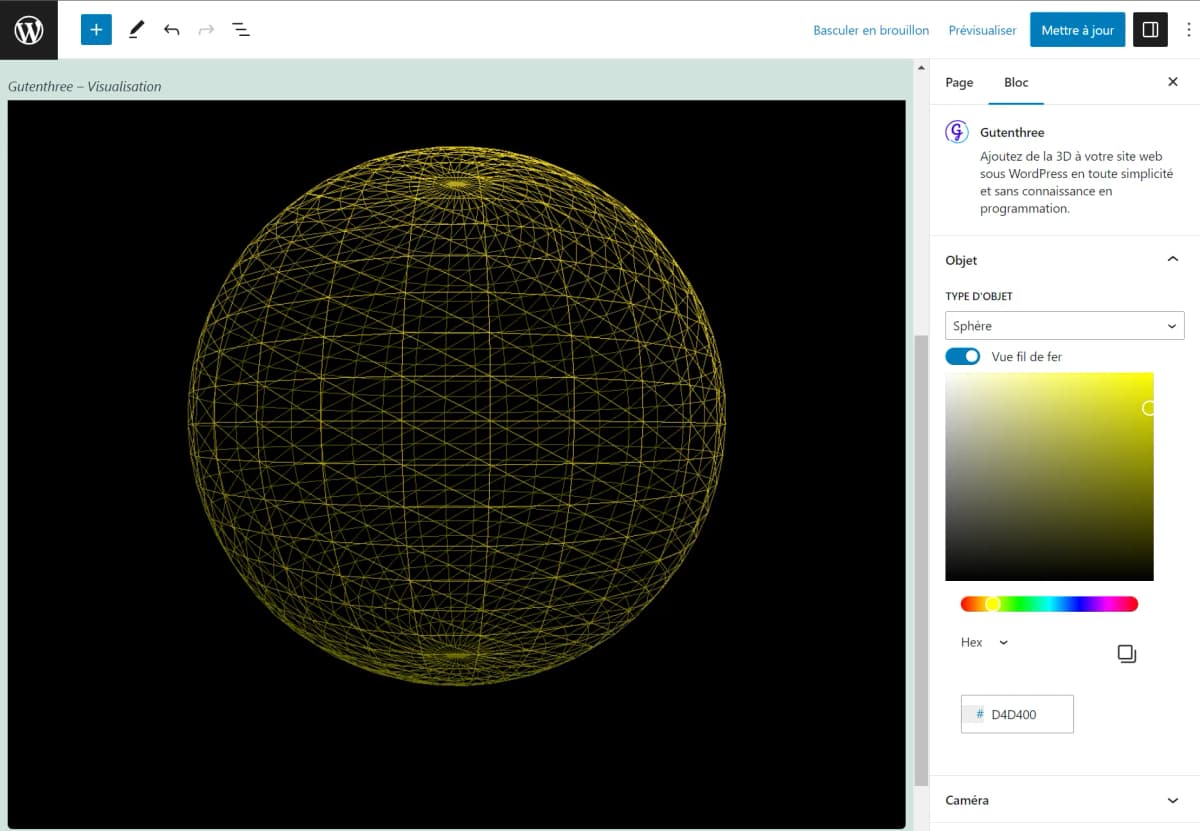Close the settings sidebar with X
Screen dimensions: 1200x831
coord(1173,82)
